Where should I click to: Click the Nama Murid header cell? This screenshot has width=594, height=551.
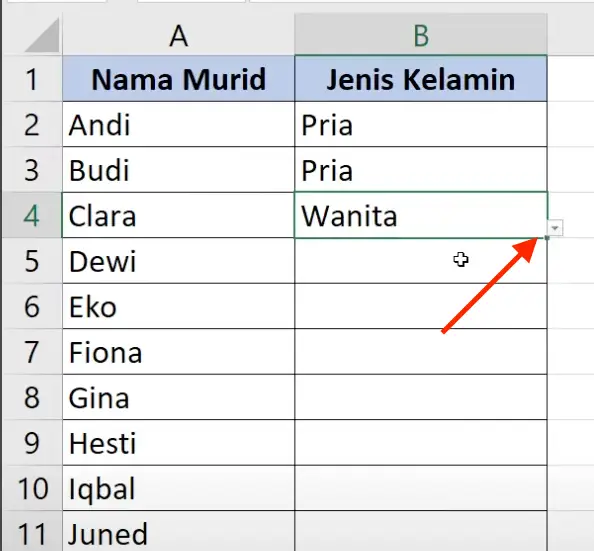pyautogui.click(x=178, y=78)
